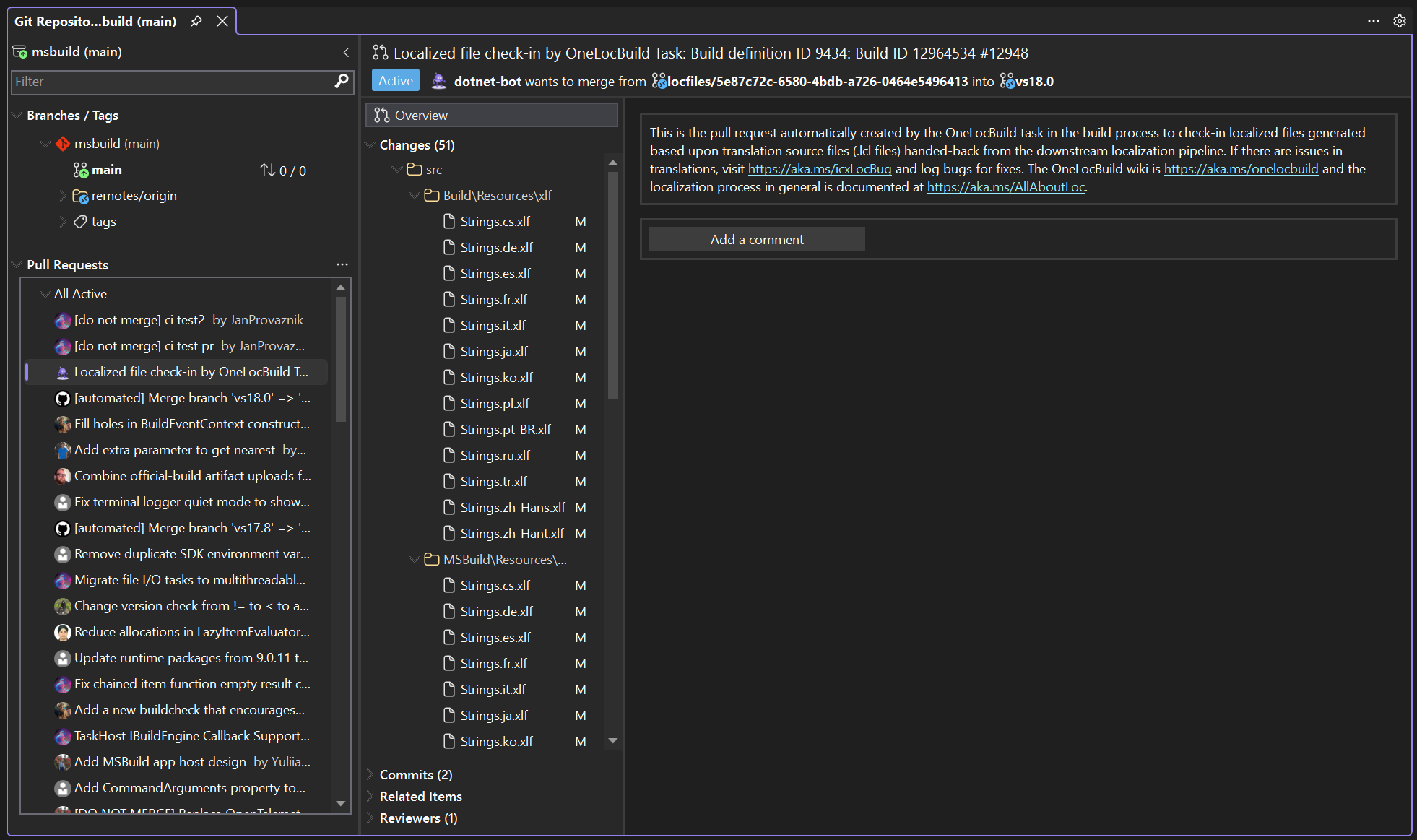This screenshot has width=1417, height=840.
Task: Click the msbuild (main) repo diamond icon
Action: [63, 144]
